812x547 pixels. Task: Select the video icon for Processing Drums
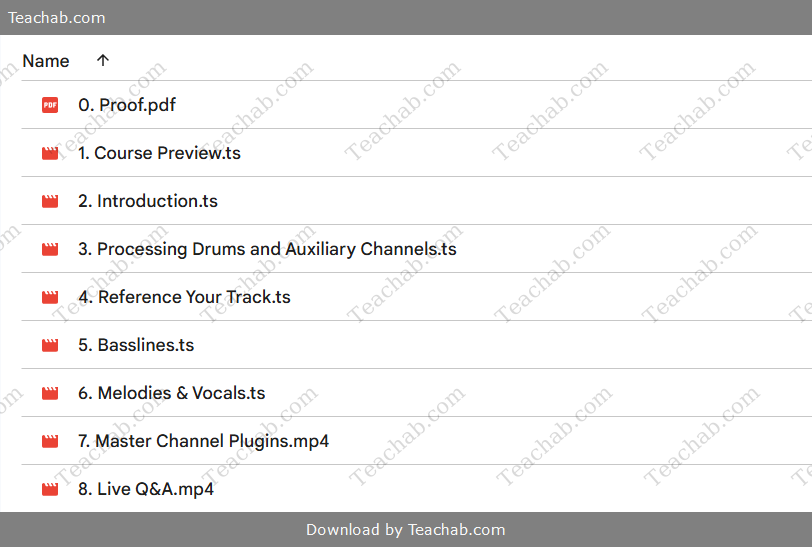[x=50, y=249]
